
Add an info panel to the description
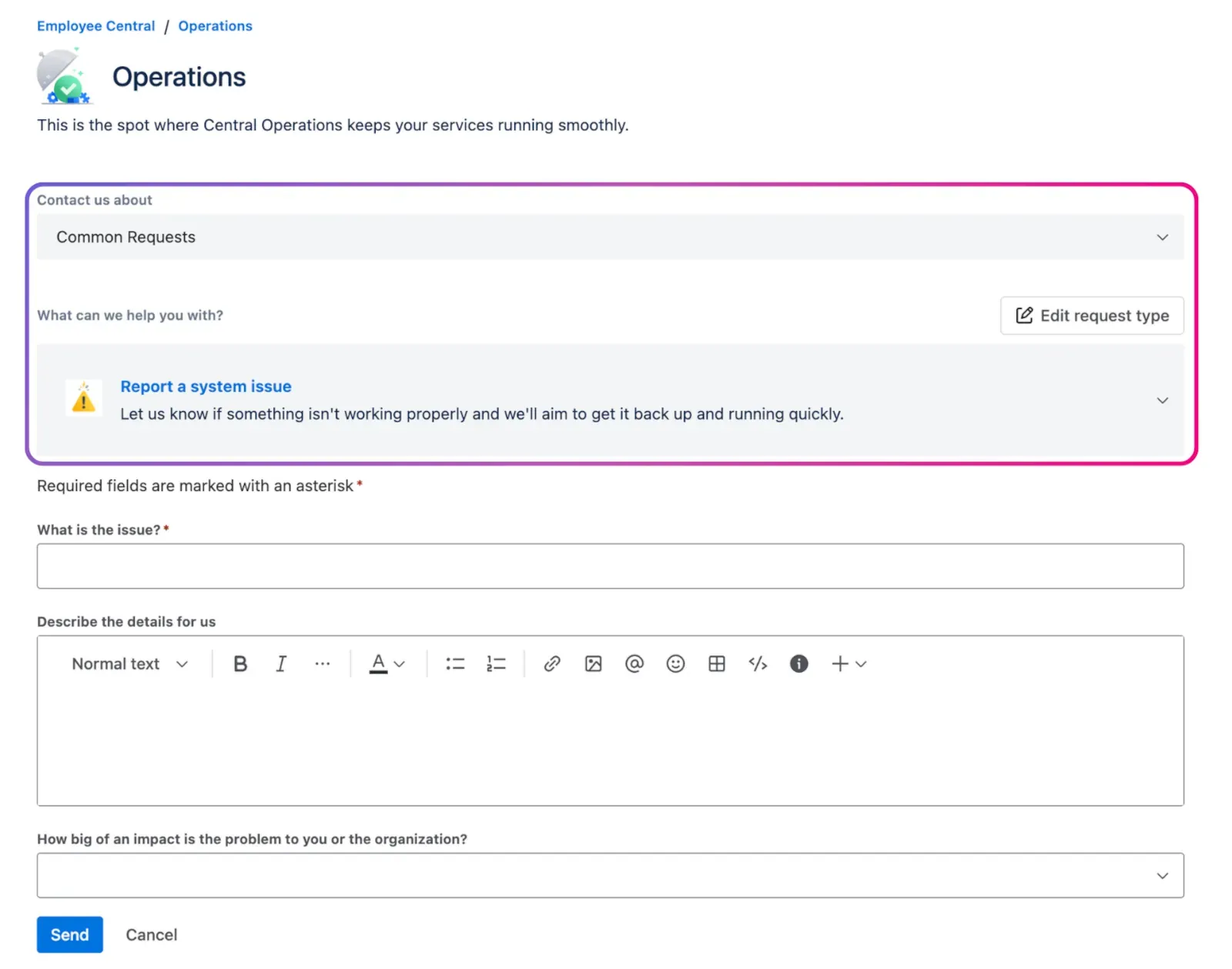798,663
